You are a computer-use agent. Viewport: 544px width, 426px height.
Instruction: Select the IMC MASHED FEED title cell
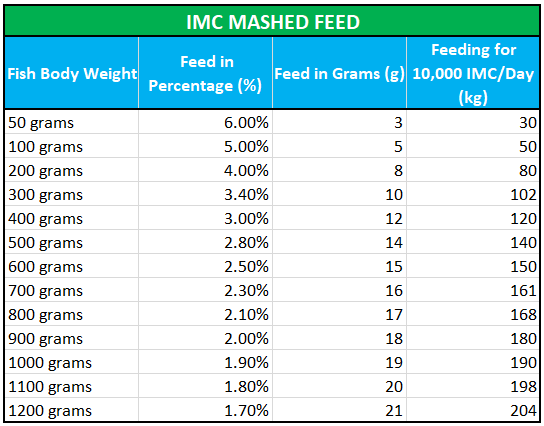272,21
